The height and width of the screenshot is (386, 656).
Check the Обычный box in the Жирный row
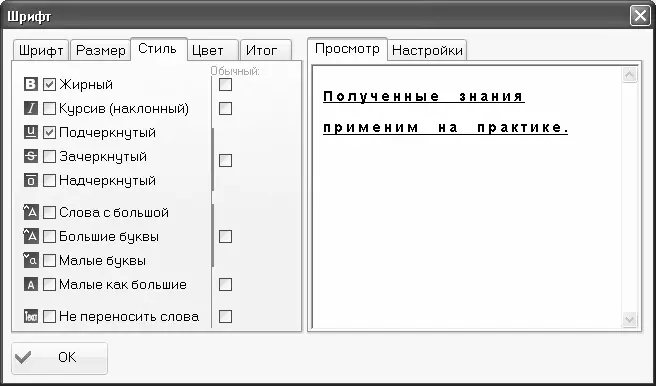click(226, 84)
